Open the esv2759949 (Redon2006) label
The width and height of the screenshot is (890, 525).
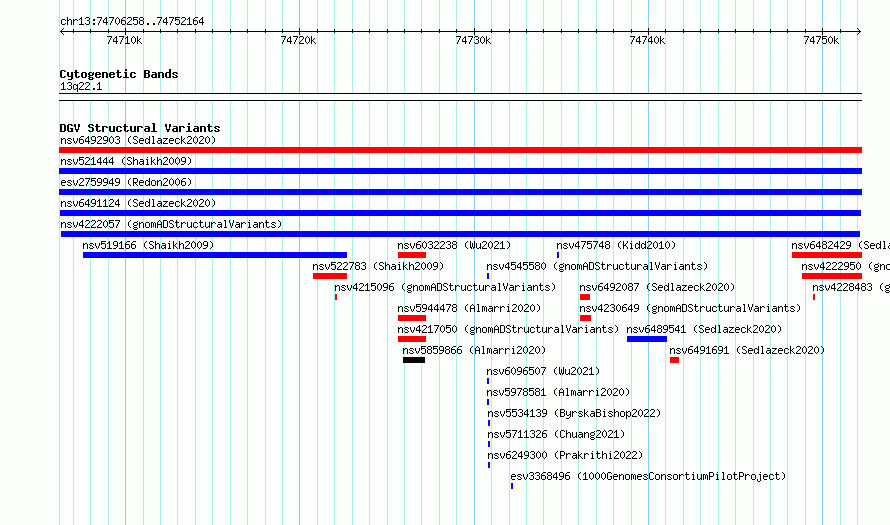126,182
